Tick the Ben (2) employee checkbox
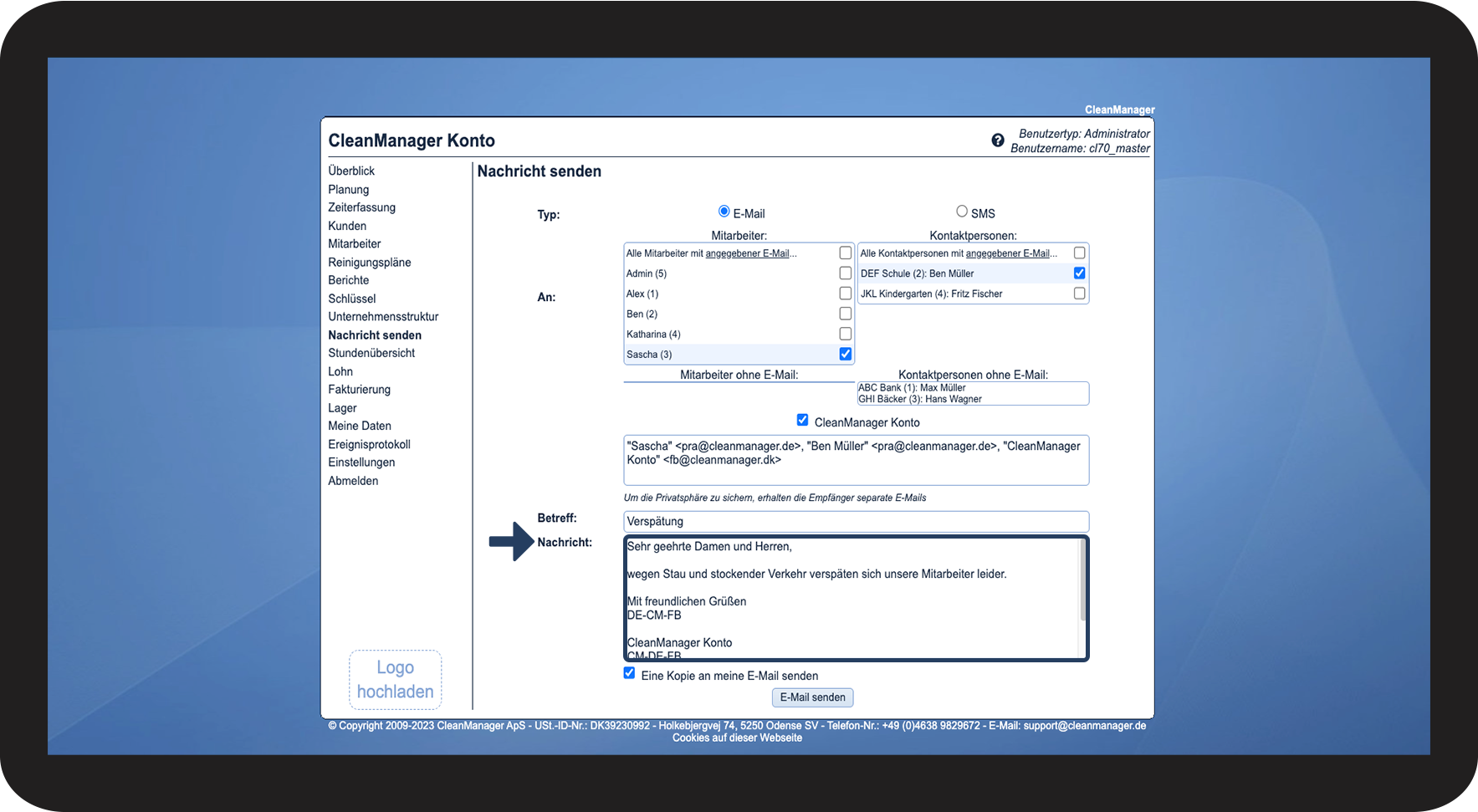 tap(846, 314)
